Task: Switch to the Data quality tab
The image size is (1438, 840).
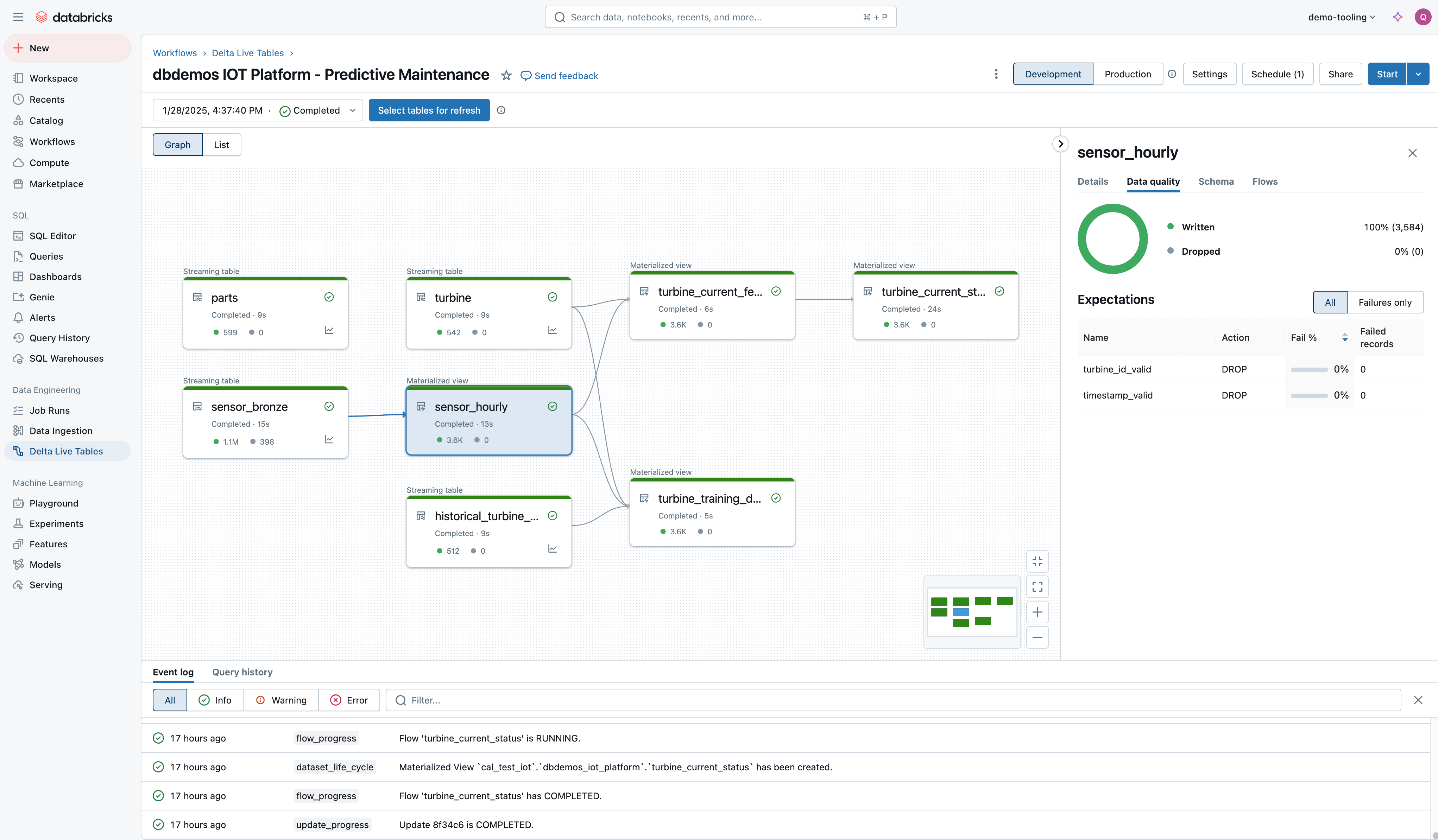Action: (1153, 181)
